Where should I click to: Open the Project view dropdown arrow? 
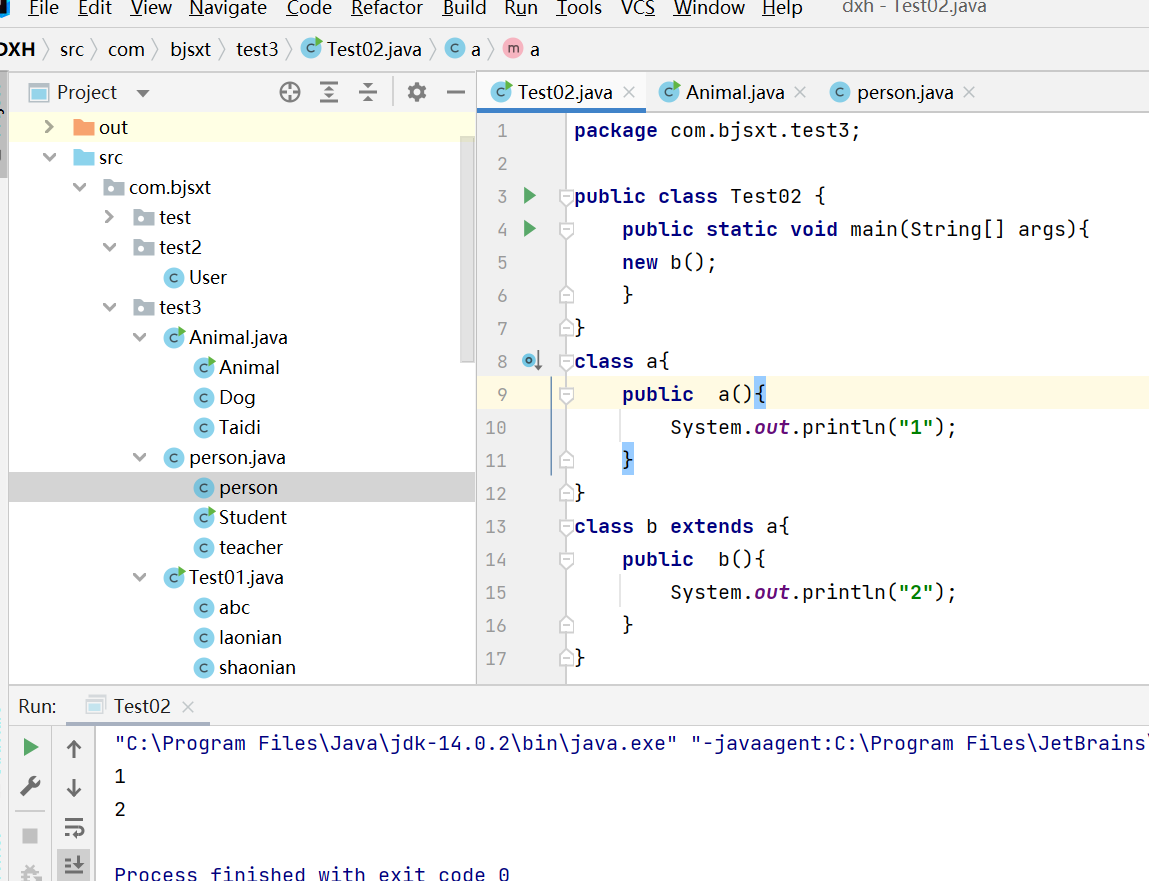point(143,93)
